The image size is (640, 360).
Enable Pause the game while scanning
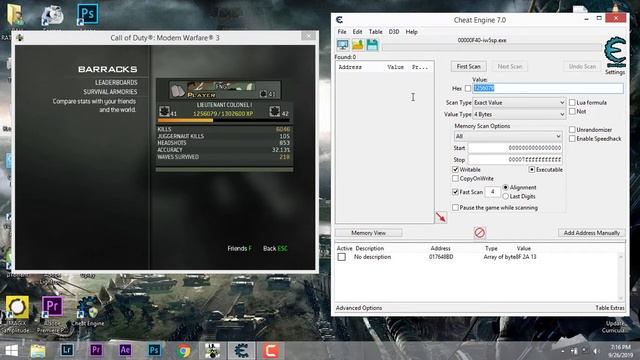[456, 208]
